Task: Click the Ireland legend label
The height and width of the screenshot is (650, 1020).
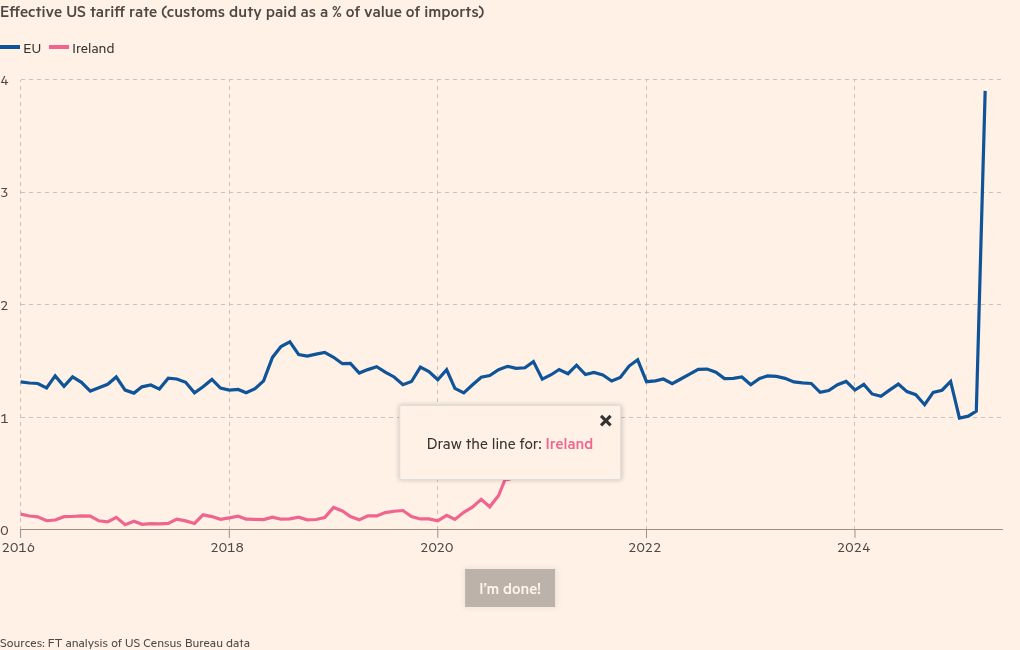Action: point(93,48)
